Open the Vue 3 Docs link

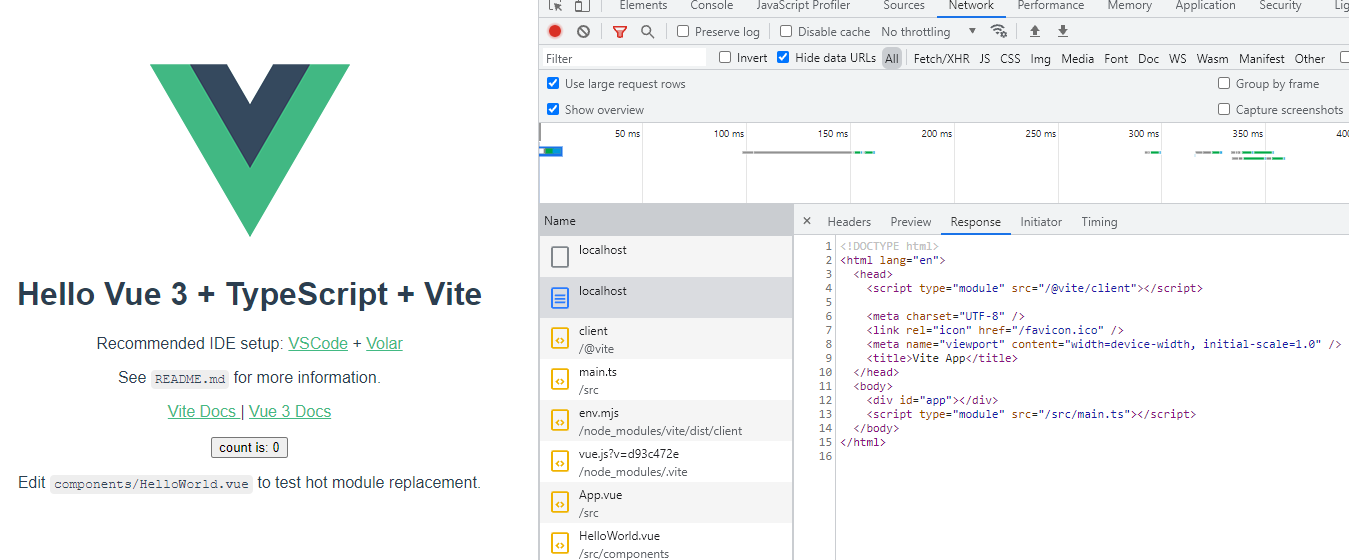(x=290, y=411)
